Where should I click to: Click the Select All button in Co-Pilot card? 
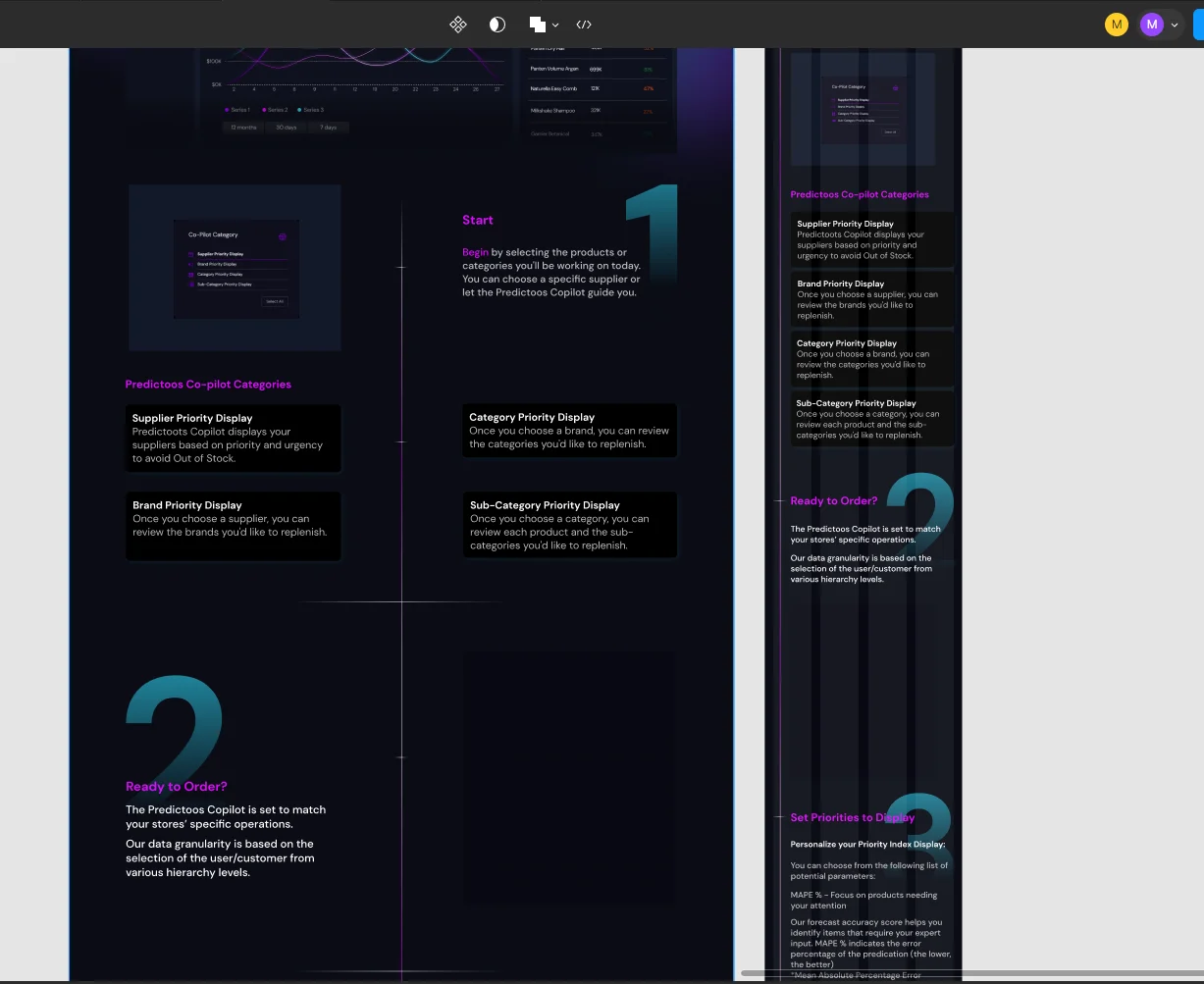click(275, 301)
